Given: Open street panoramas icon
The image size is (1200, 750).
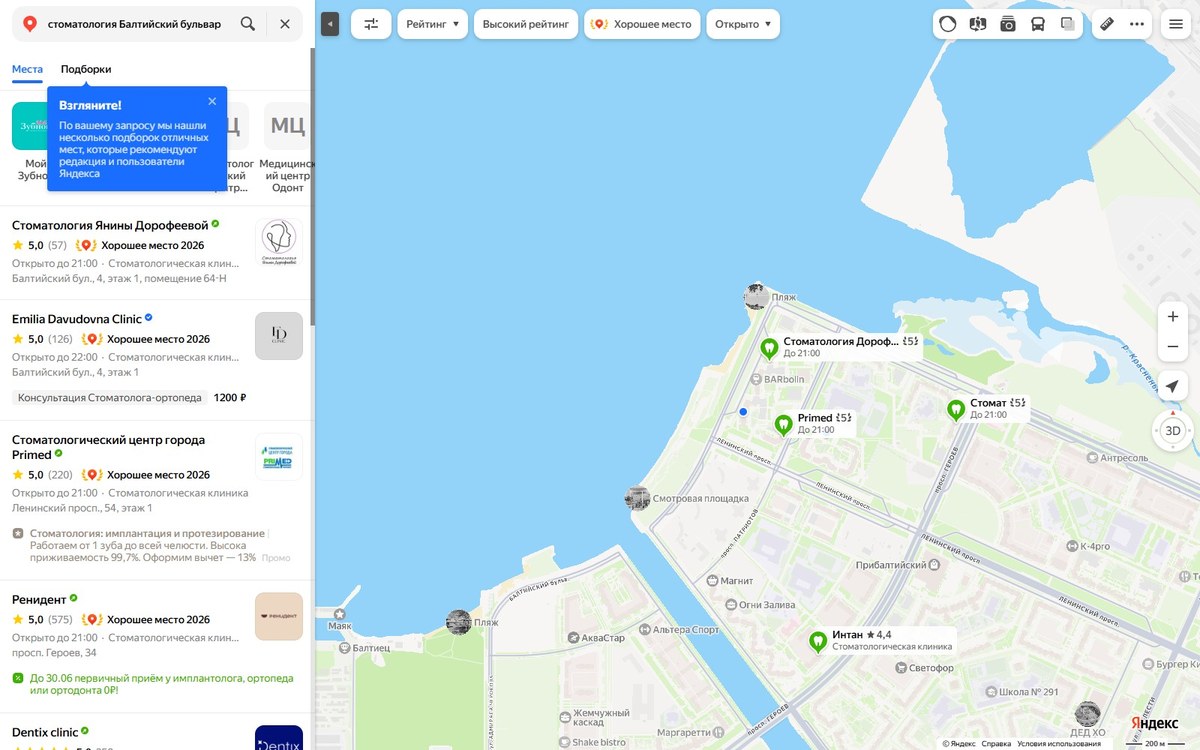Looking at the screenshot, I should 978,24.
